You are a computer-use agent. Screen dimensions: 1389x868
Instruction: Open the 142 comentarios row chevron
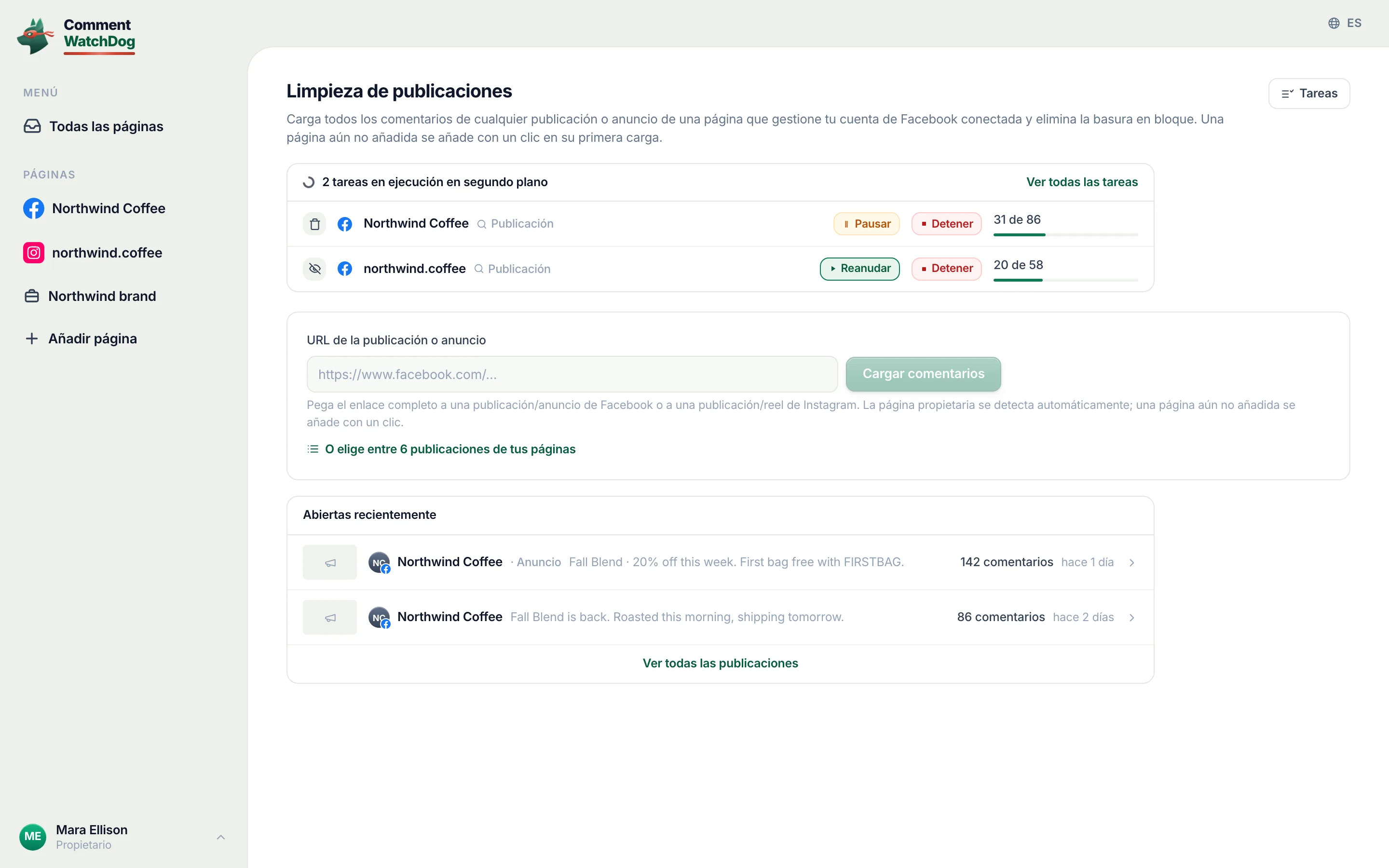(1132, 563)
